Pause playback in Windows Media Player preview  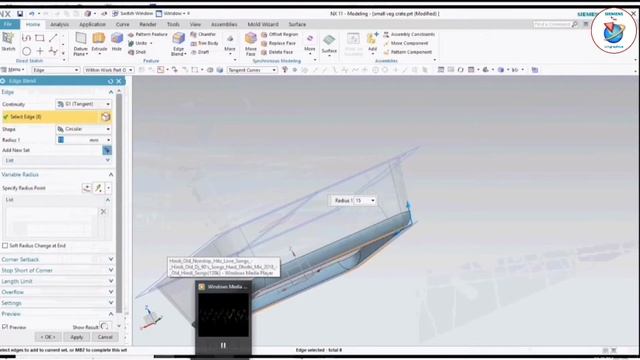tap(223, 345)
